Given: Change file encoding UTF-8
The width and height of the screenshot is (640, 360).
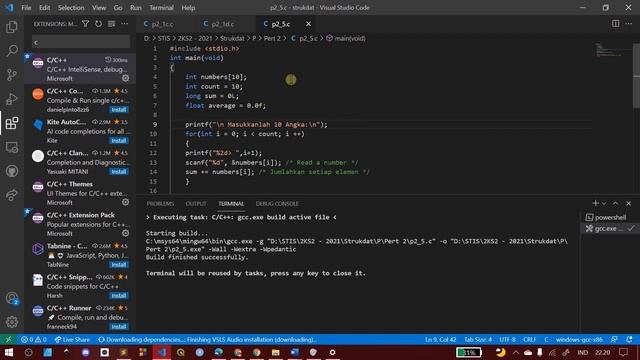Looking at the screenshot, I should tap(507, 340).
